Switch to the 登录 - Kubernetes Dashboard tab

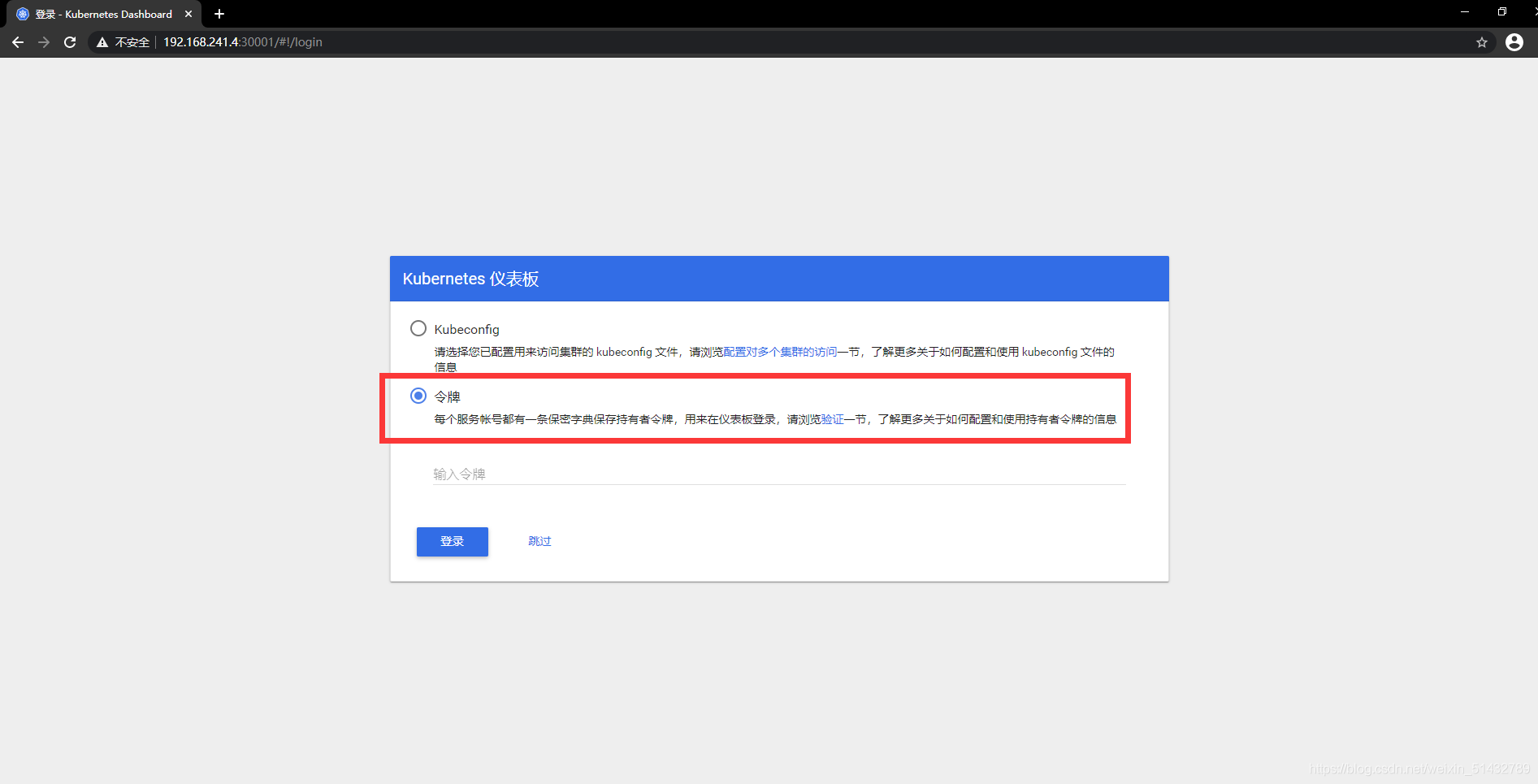click(x=104, y=14)
